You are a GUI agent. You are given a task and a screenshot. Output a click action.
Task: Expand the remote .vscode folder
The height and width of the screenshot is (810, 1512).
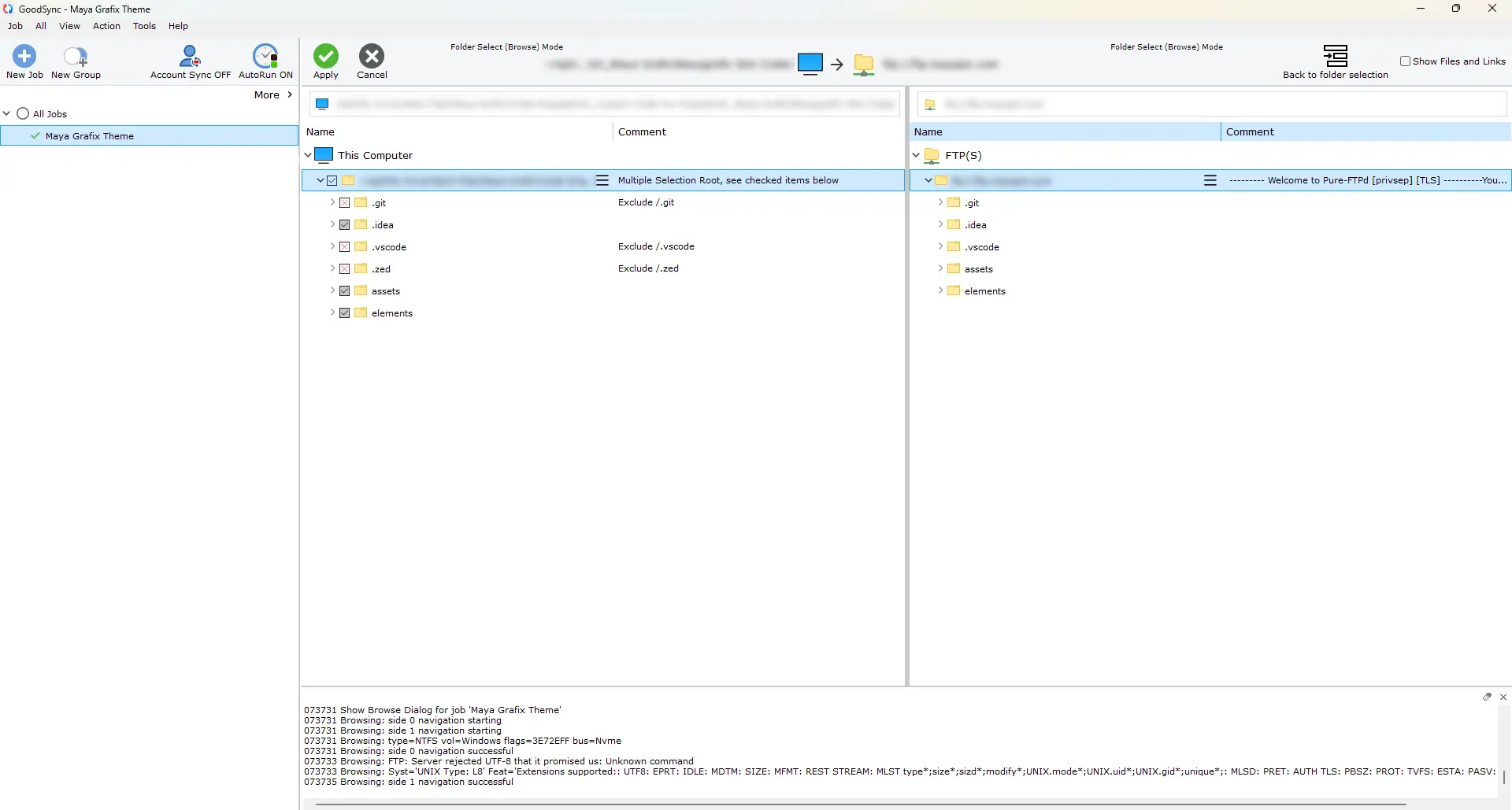940,246
